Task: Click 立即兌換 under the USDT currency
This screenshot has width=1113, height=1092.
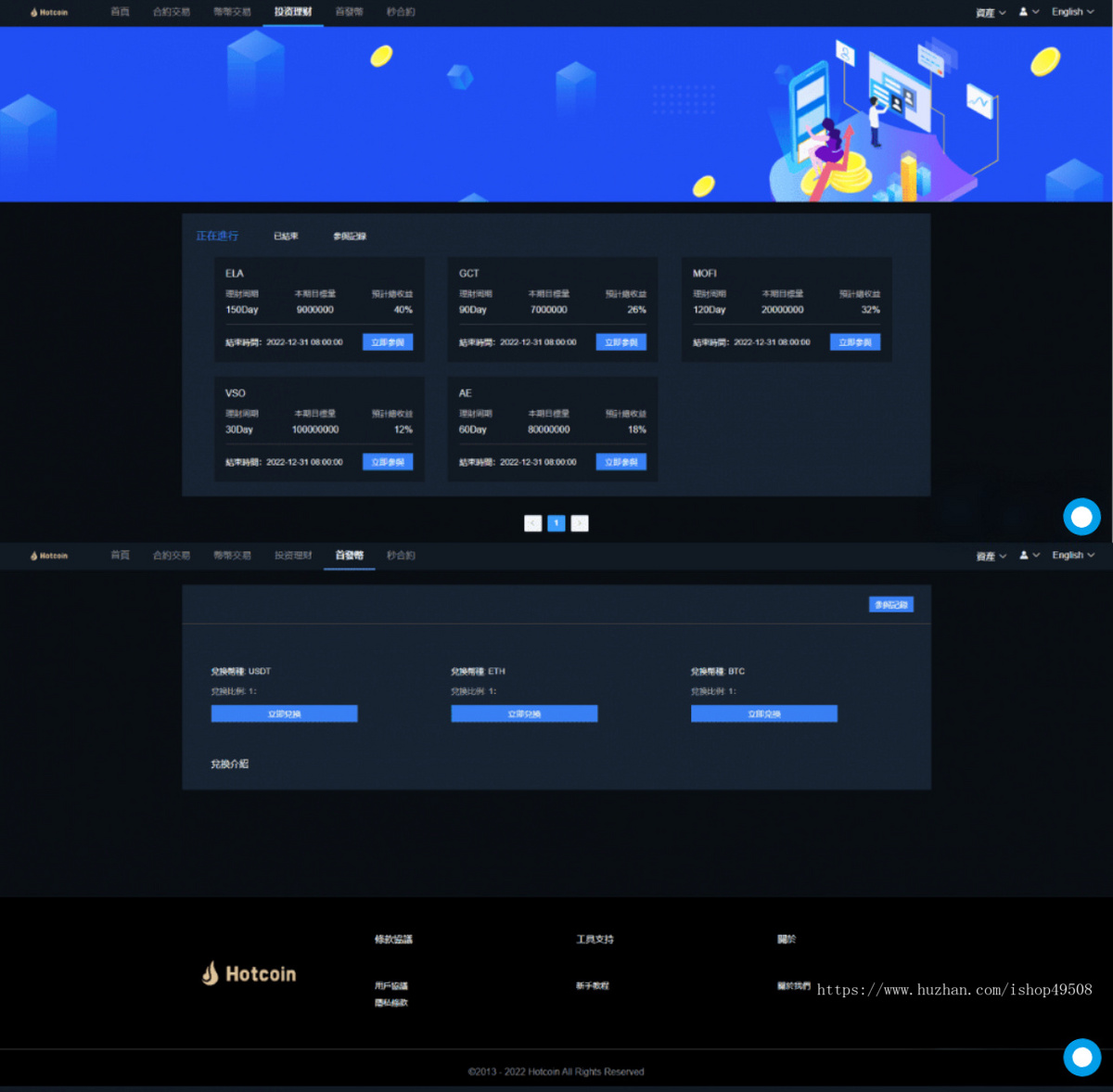Action: click(x=284, y=713)
